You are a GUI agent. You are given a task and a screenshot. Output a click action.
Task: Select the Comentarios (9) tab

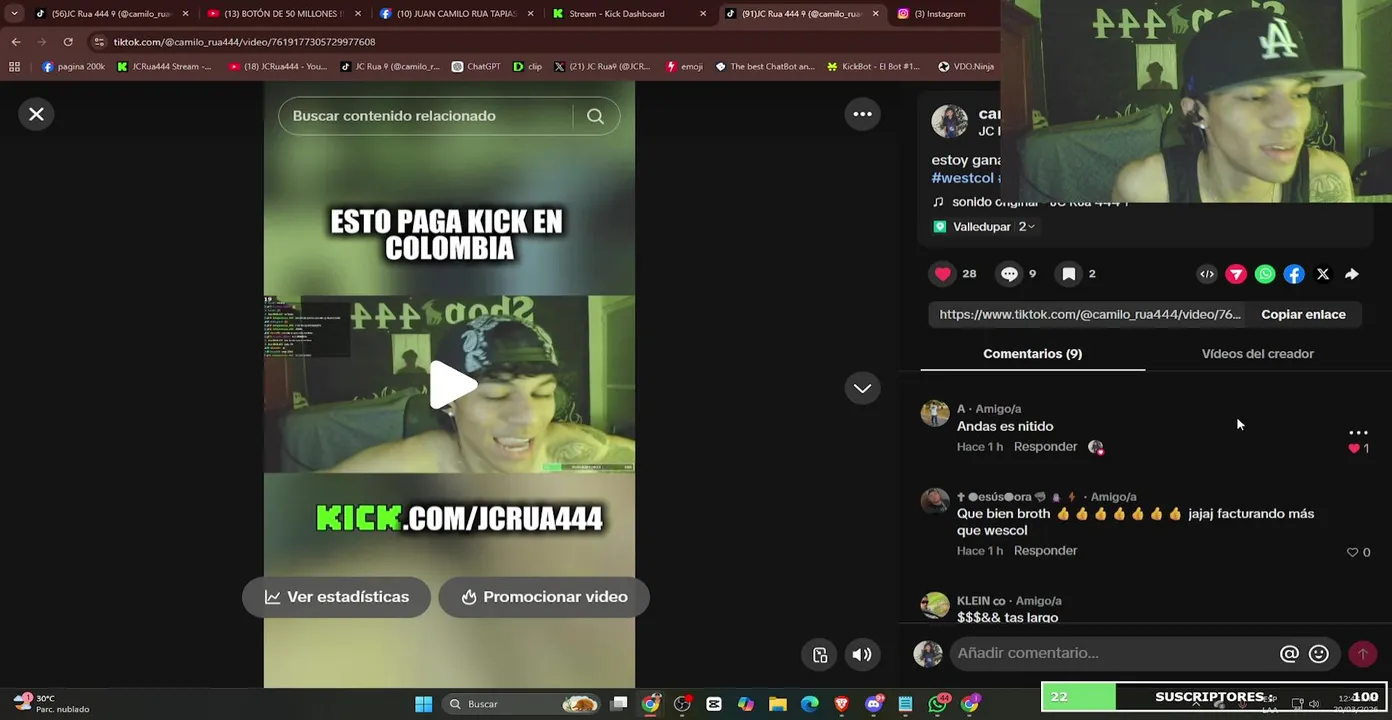point(1032,354)
